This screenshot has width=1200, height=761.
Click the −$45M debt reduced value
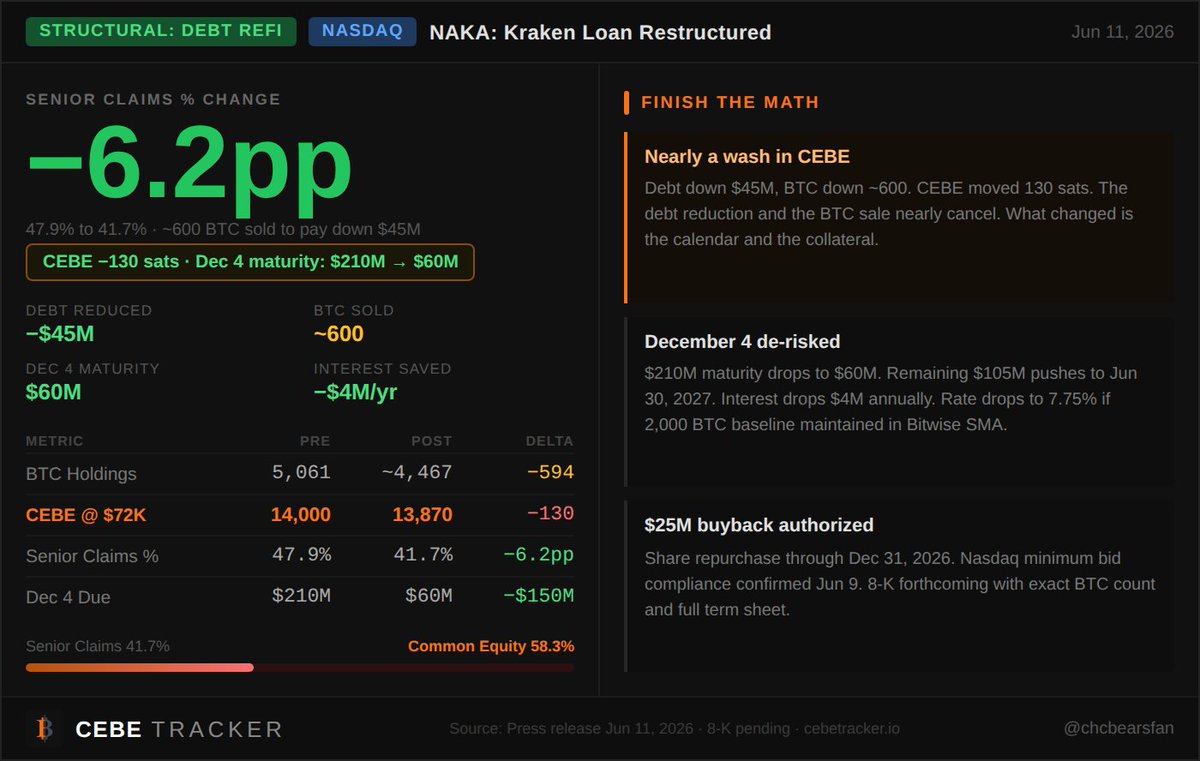(60, 334)
